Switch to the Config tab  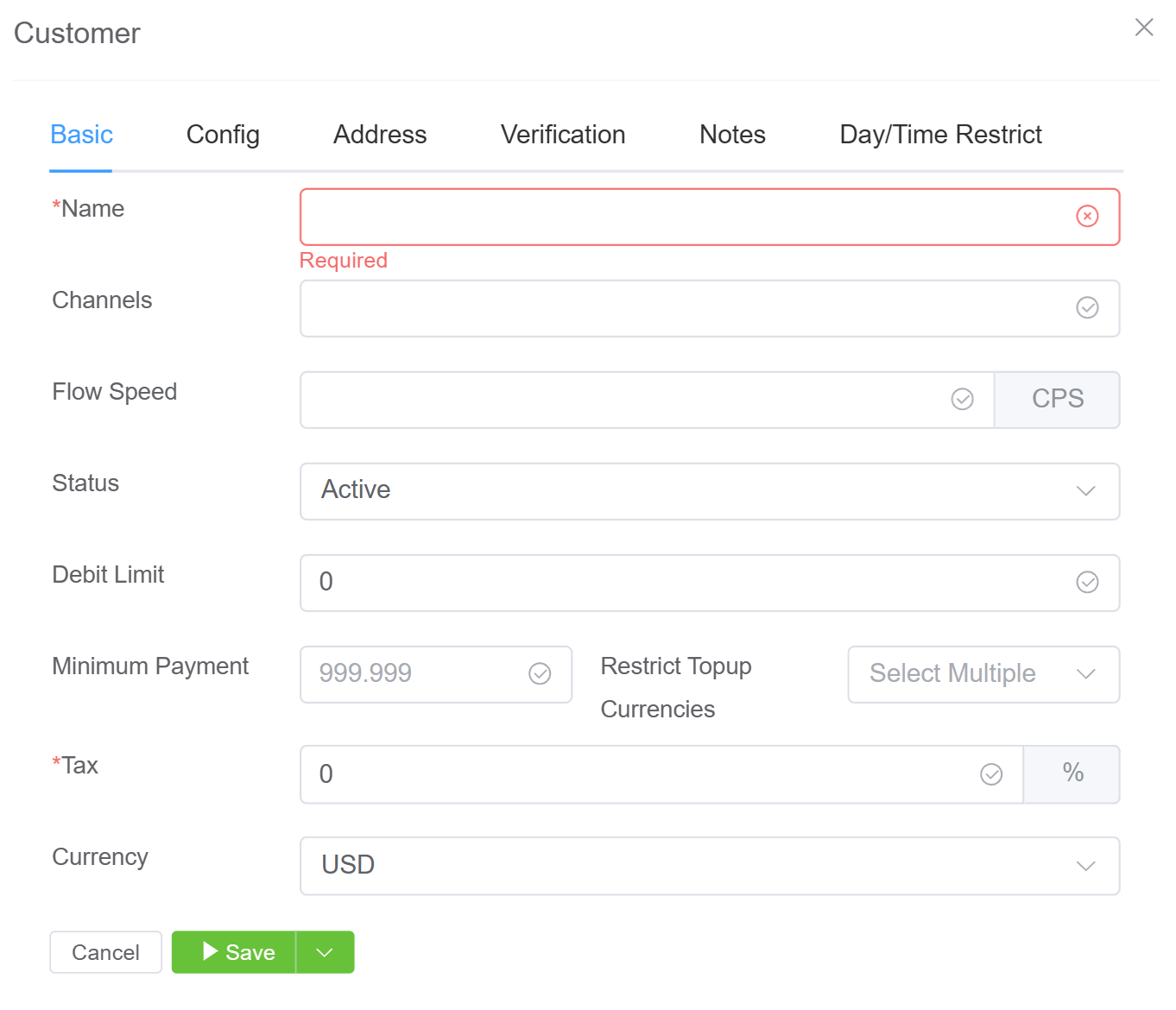click(223, 135)
